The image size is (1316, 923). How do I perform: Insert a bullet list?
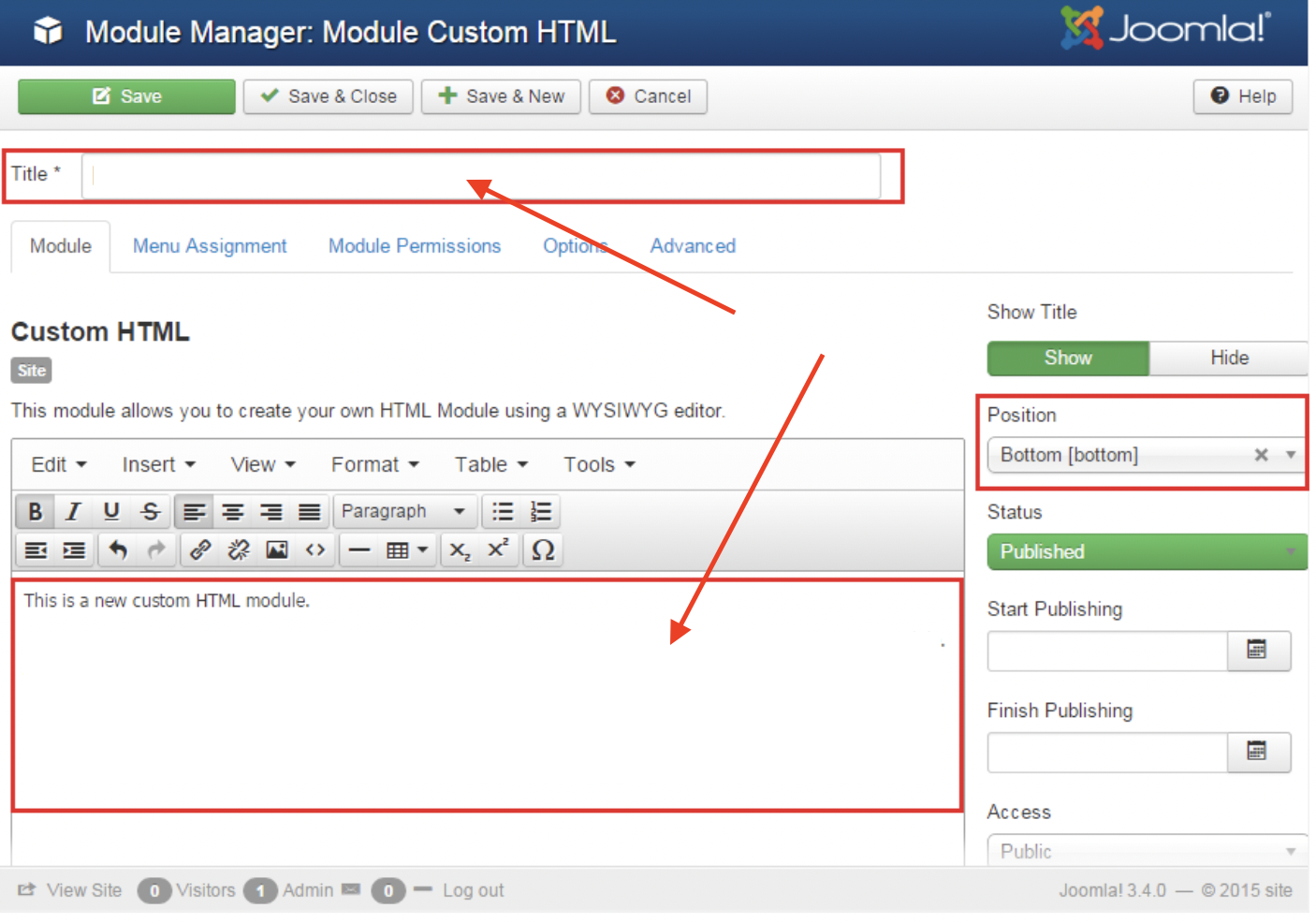[503, 512]
